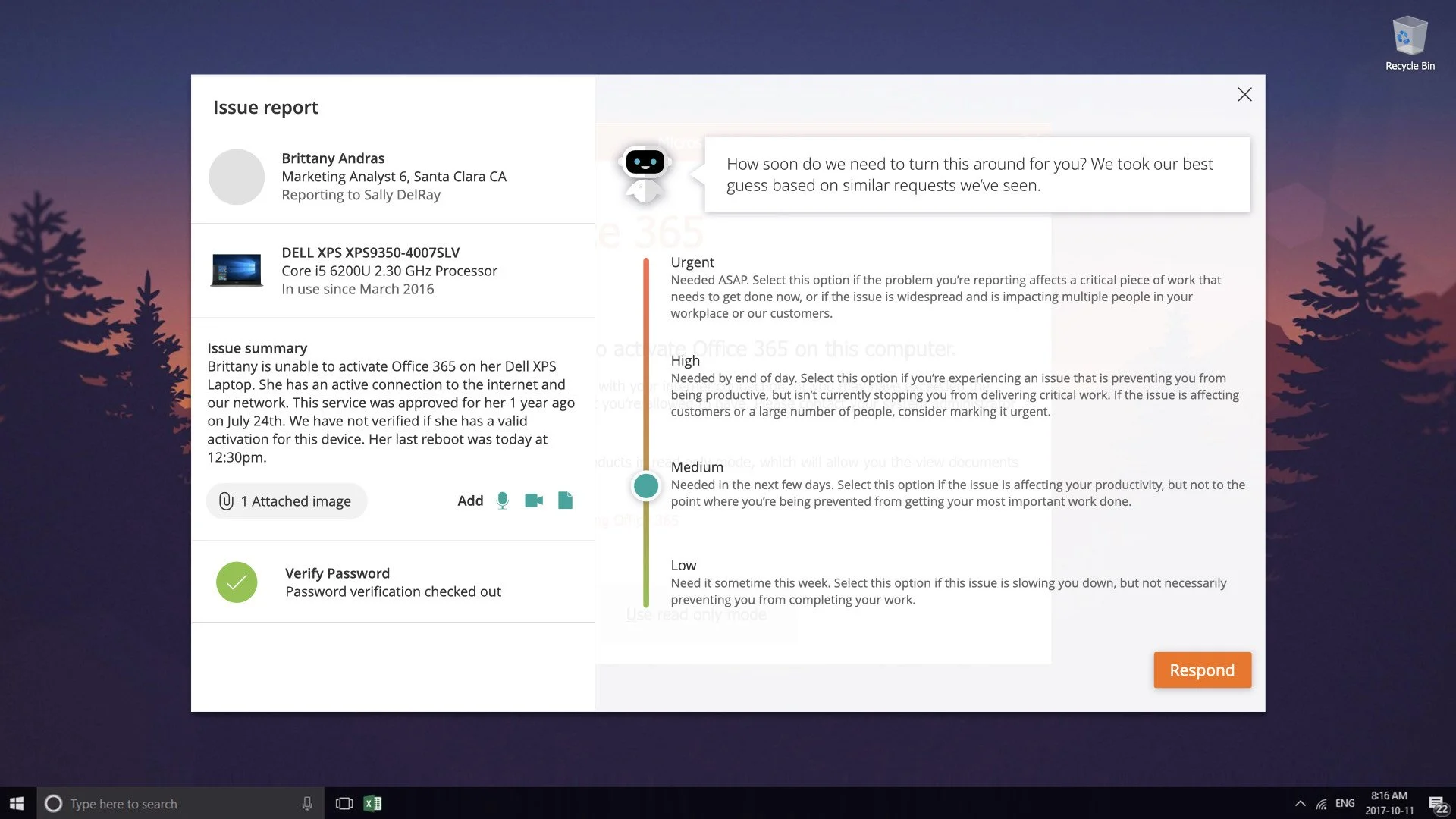This screenshot has width=1456, height=819.
Task: Open Excel from the taskbar
Action: [372, 804]
